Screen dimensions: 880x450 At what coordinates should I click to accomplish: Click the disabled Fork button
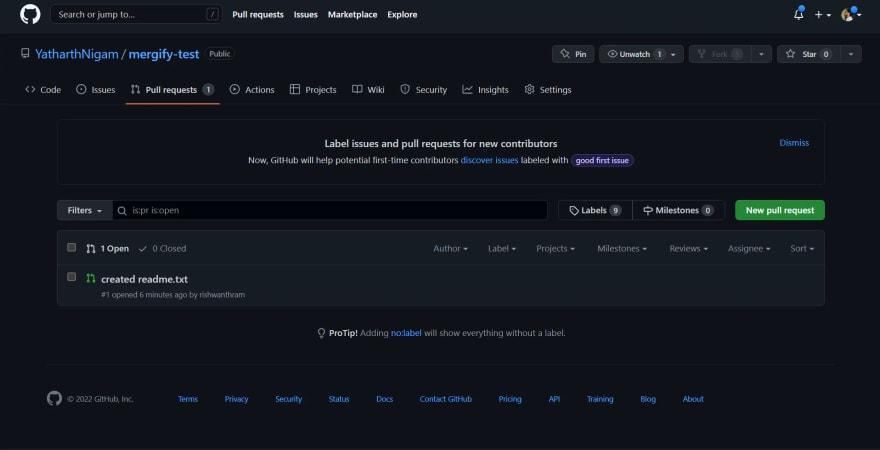719,54
